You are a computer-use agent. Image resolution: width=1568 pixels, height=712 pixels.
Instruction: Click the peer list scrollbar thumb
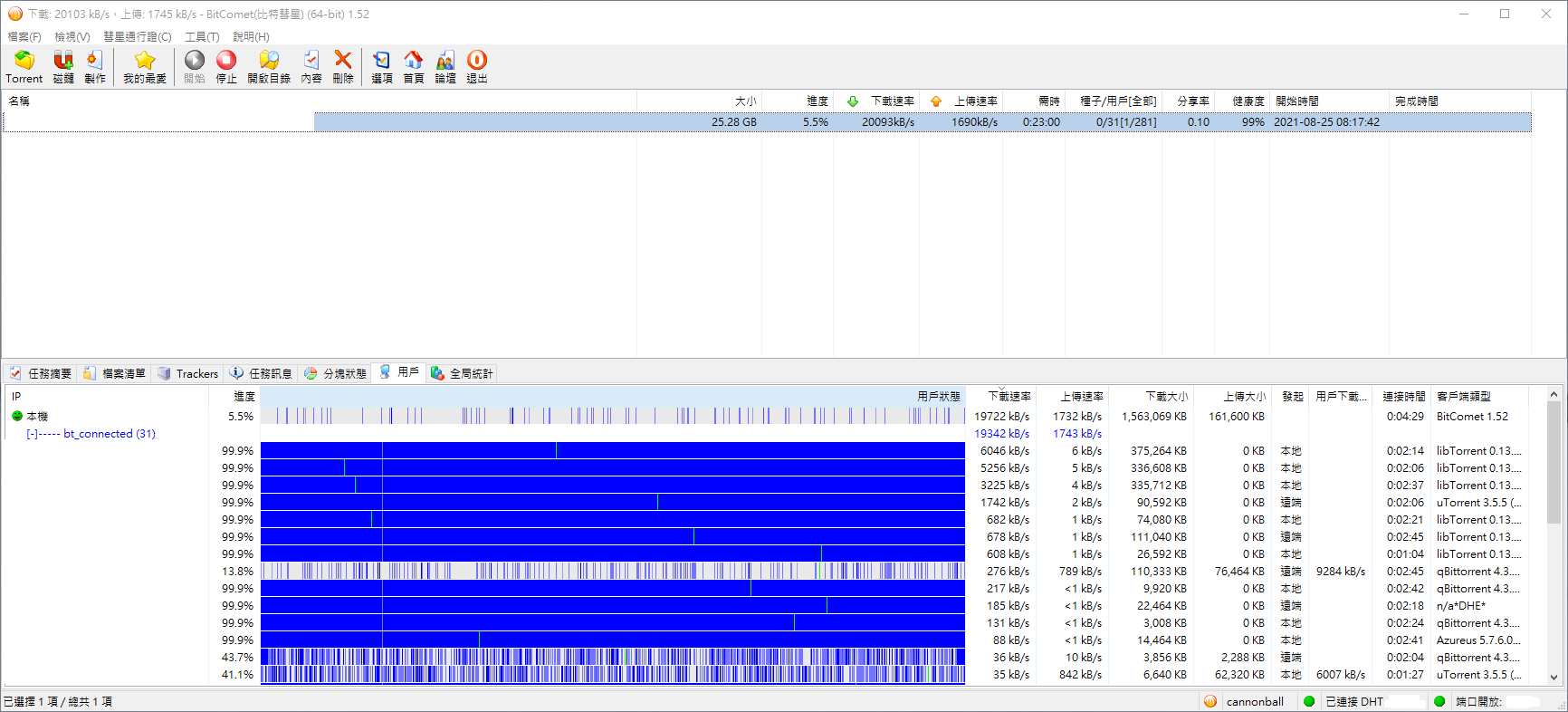1554,464
